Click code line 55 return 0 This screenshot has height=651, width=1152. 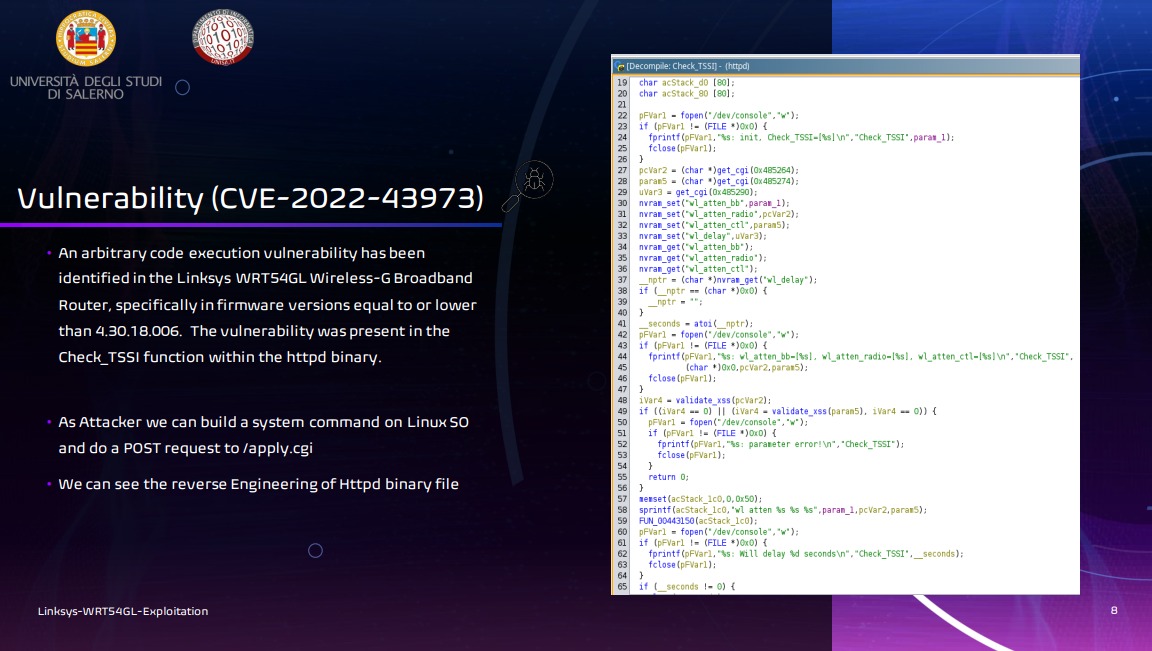(x=668, y=478)
